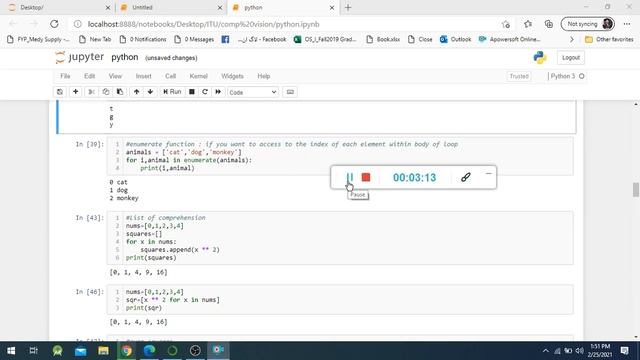Open the Windows Start menu
Image resolution: width=640 pixels, height=360 pixels.
(x=11, y=350)
